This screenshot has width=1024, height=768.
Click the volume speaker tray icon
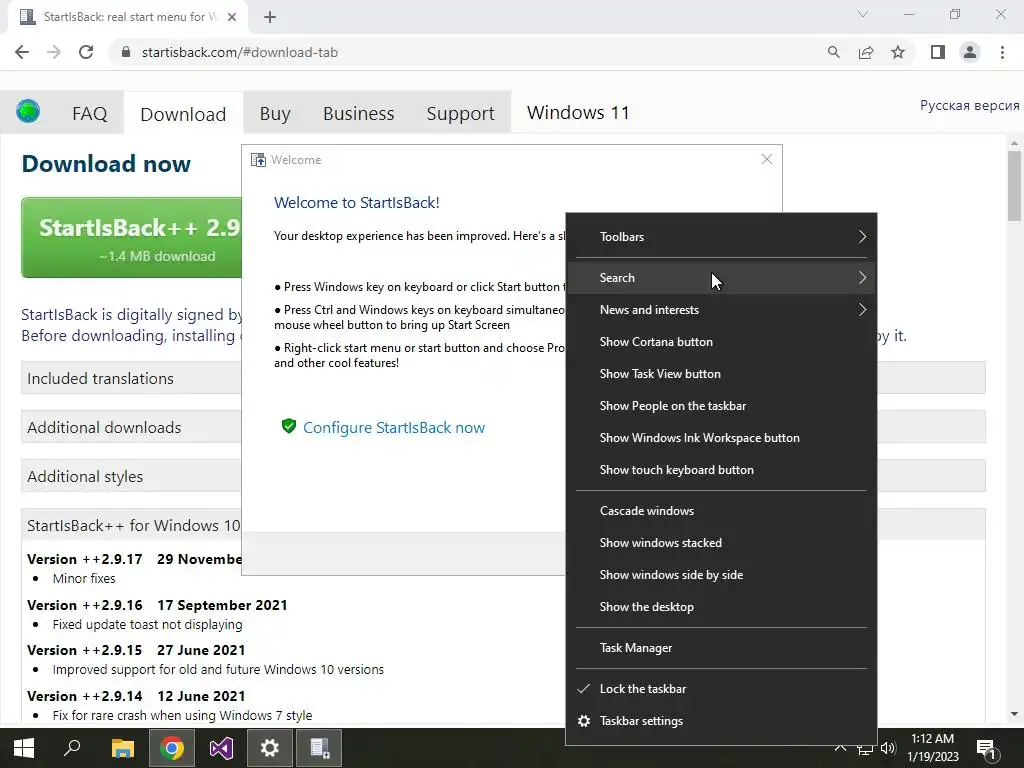pyautogui.click(x=888, y=748)
